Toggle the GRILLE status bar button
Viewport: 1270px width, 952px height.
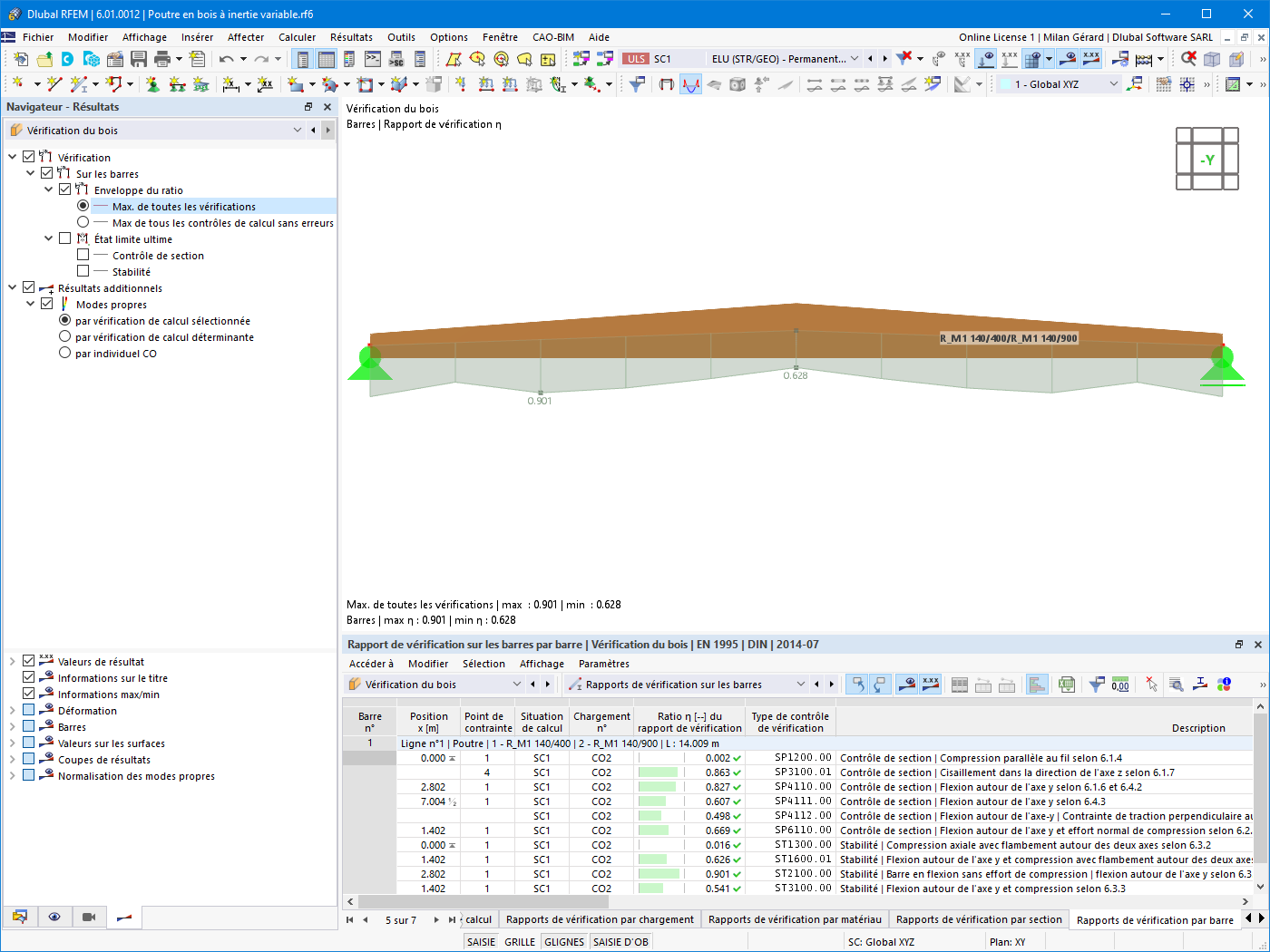520,942
